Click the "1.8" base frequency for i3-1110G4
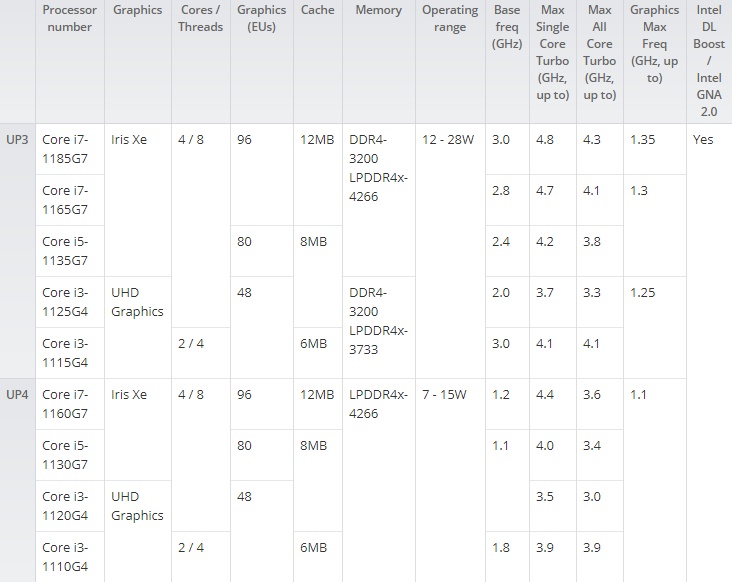The width and height of the screenshot is (732, 582). [x=500, y=547]
